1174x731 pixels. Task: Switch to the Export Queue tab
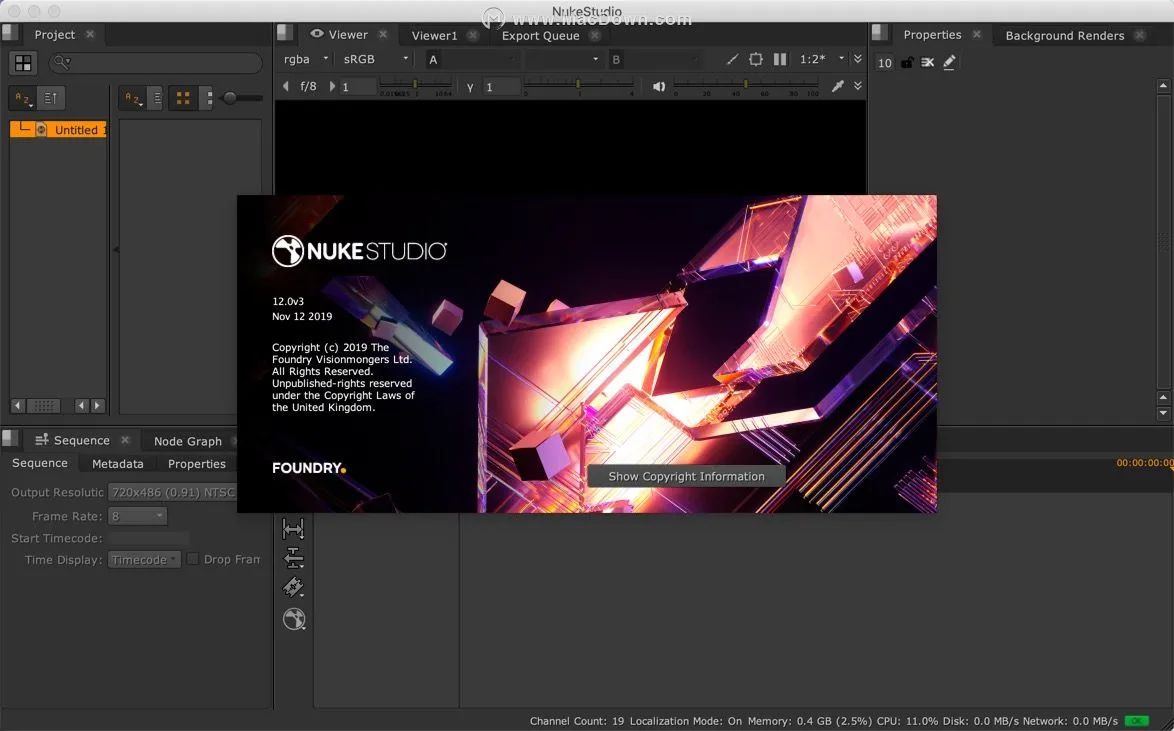pos(541,35)
